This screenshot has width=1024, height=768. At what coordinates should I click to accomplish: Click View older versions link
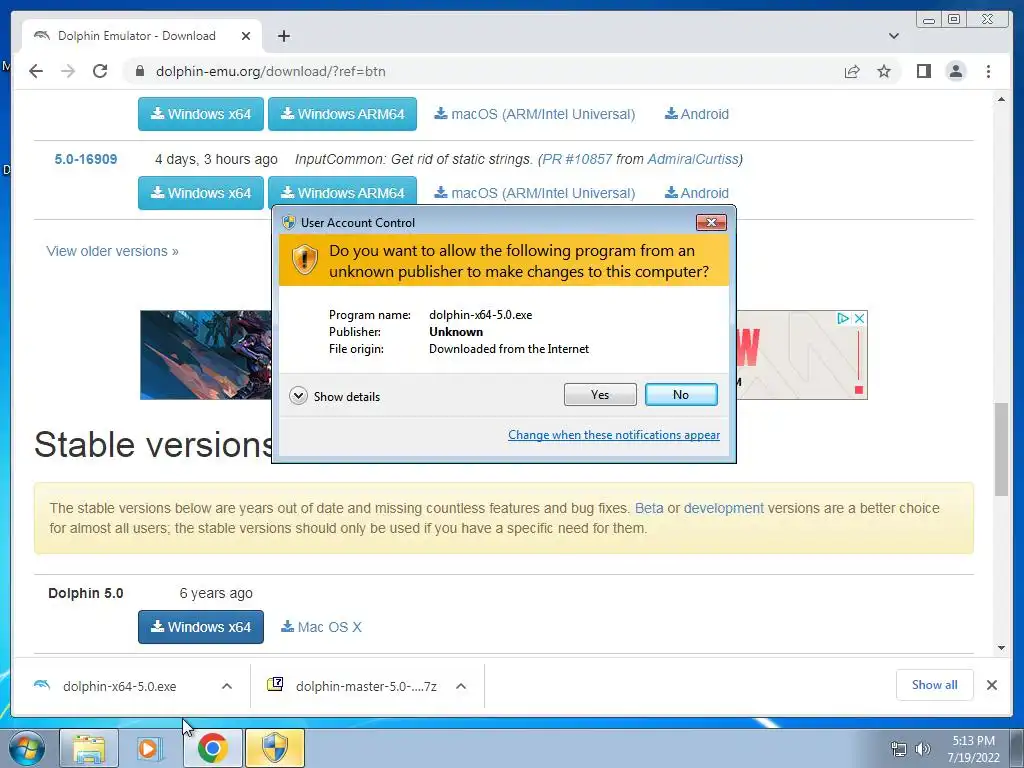(x=112, y=251)
